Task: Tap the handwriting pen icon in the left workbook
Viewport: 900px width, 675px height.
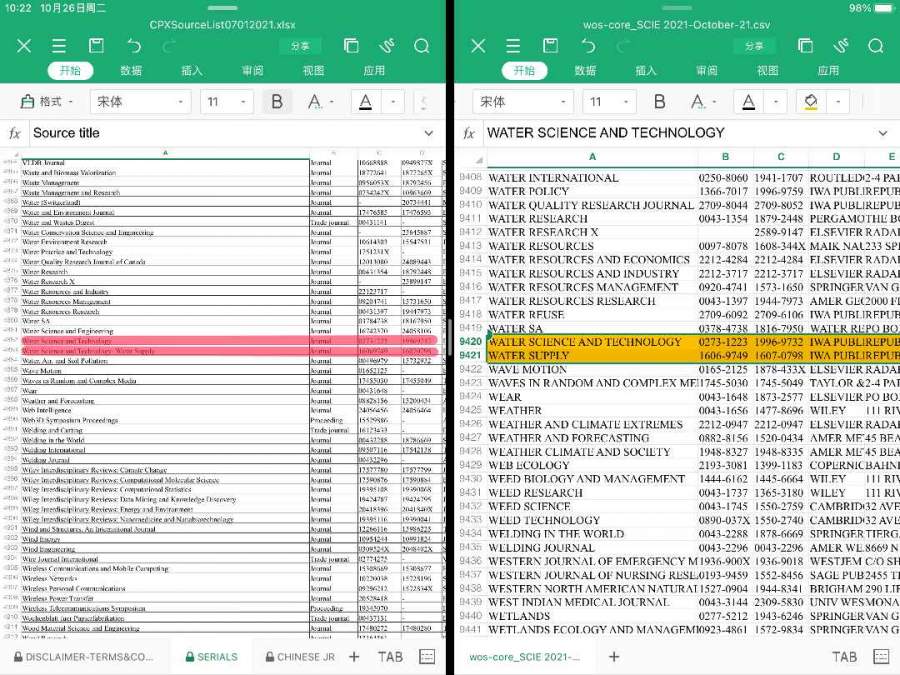Action: pyautogui.click(x=386, y=46)
